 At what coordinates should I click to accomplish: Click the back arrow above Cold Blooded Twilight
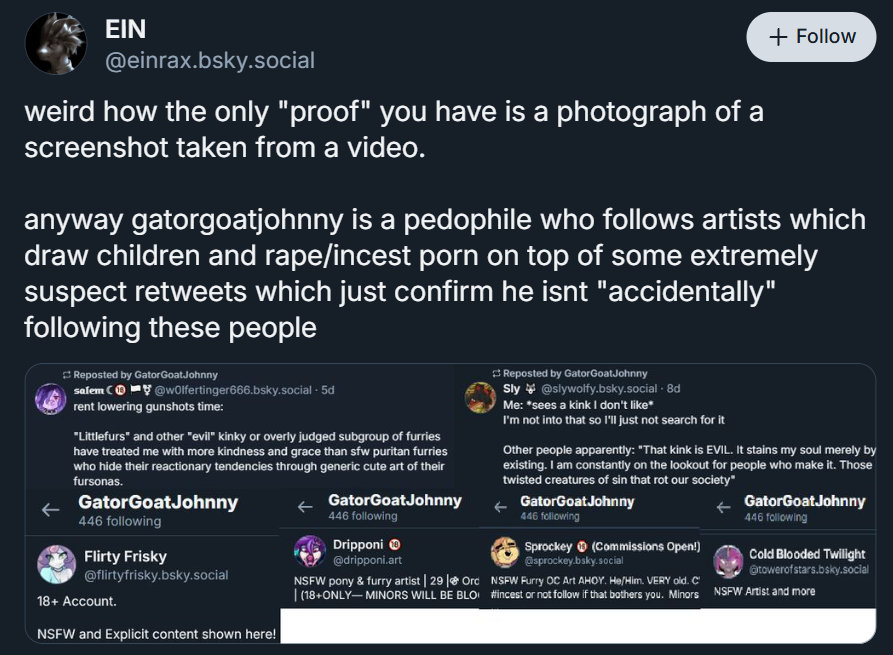point(723,508)
